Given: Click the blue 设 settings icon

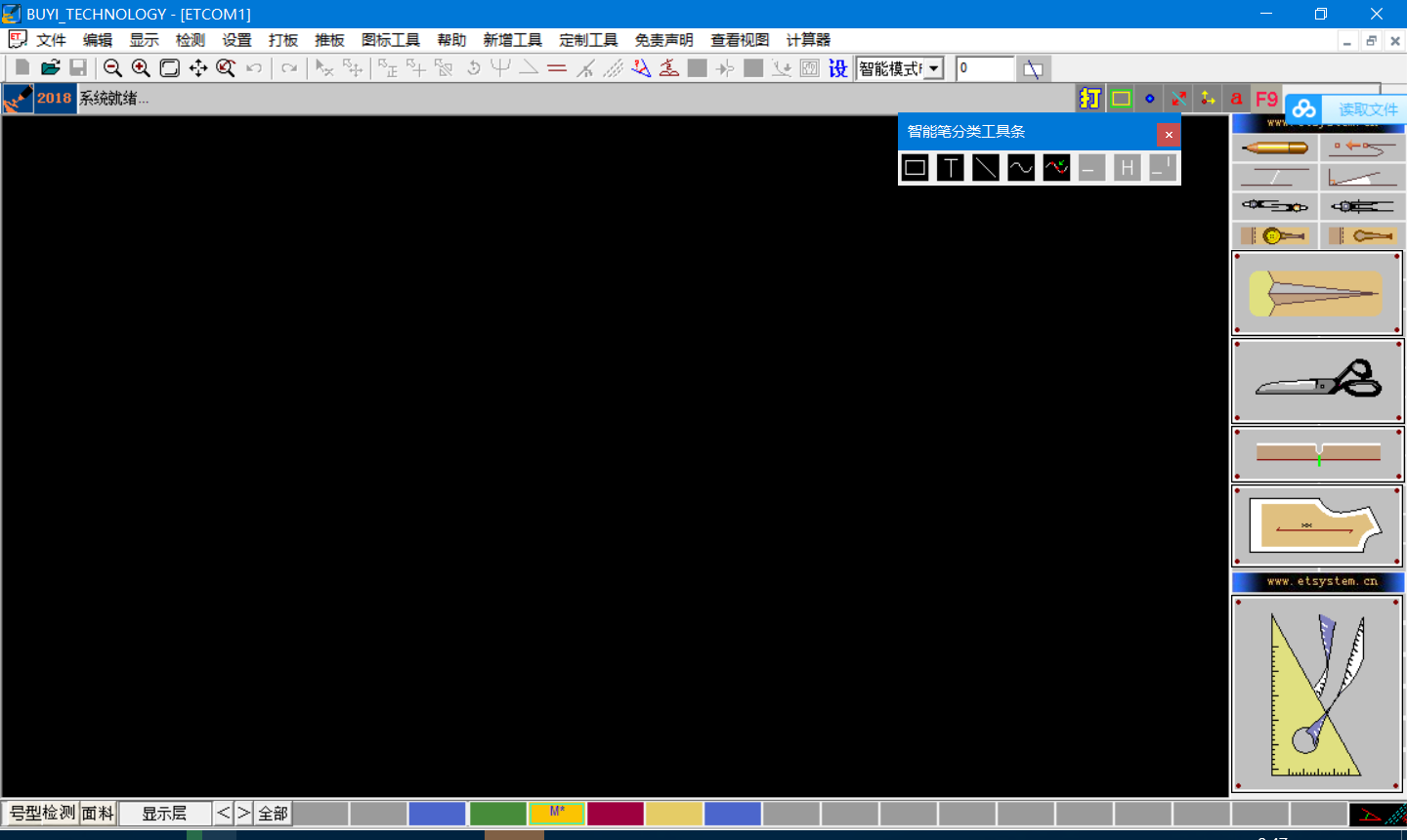Looking at the screenshot, I should pyautogui.click(x=837, y=67).
